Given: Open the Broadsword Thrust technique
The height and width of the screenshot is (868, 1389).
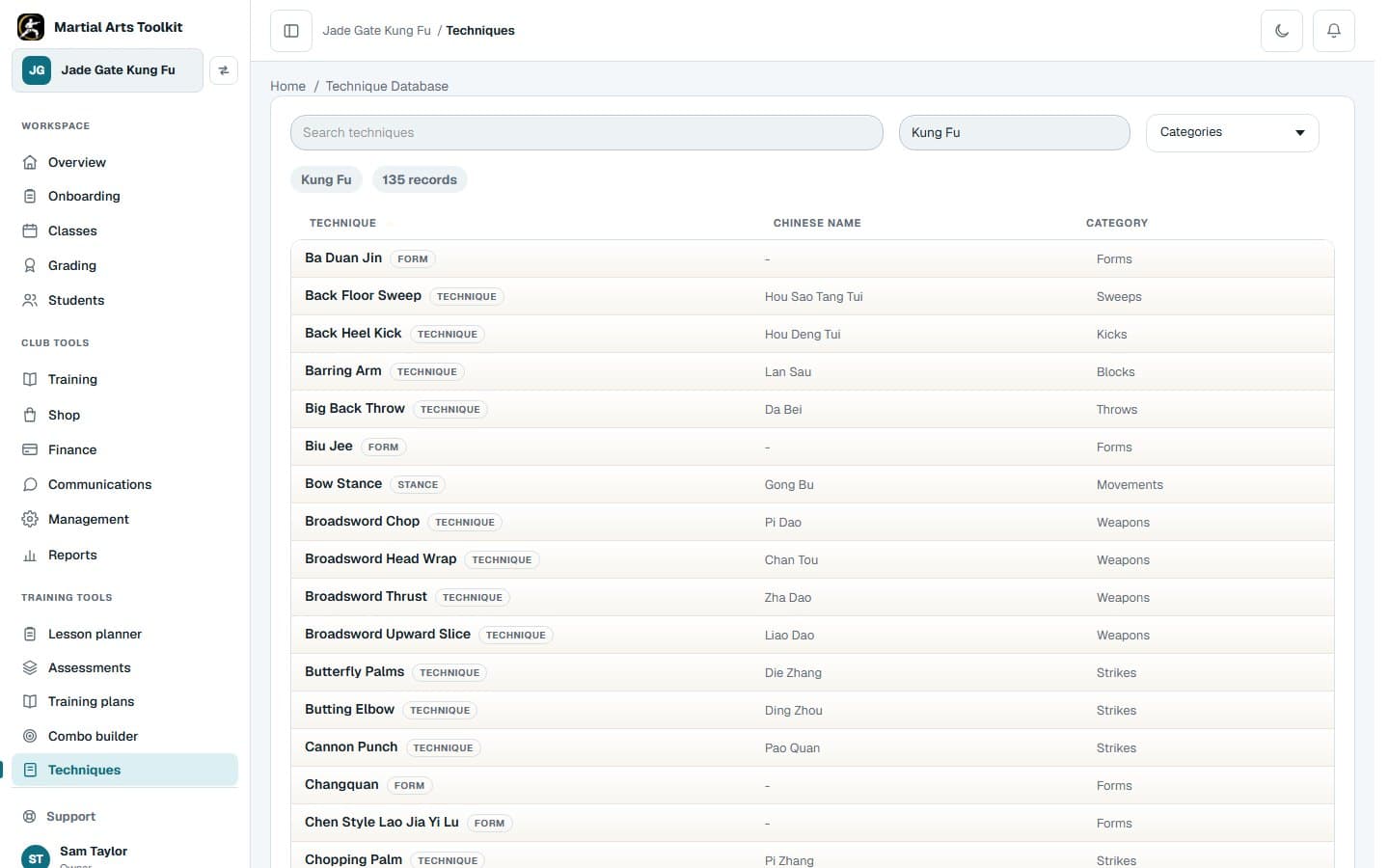Looking at the screenshot, I should coord(812,597).
